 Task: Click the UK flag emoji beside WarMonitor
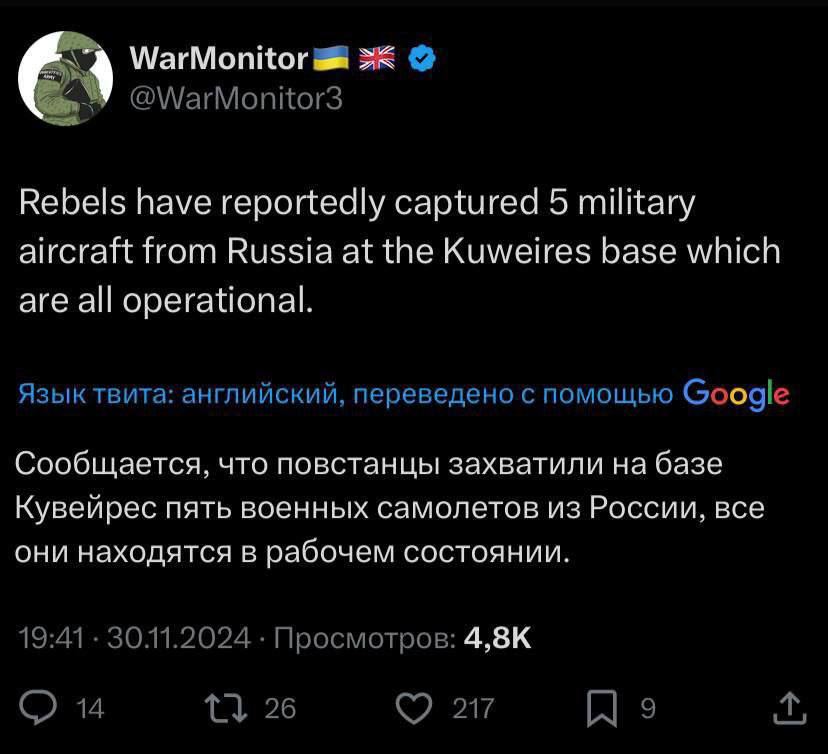(x=377, y=59)
